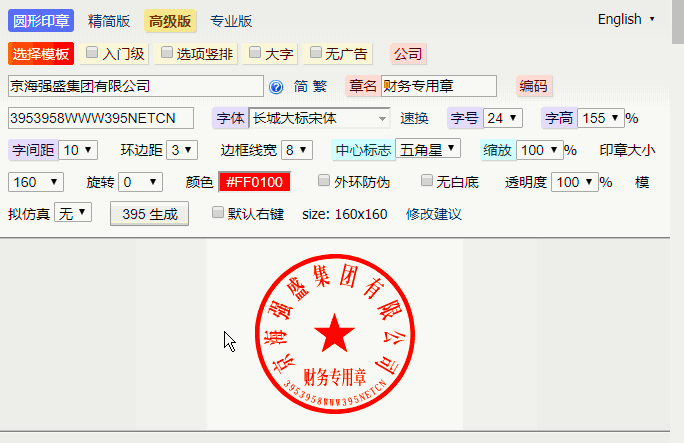
Task: Switch to 高级版 tab
Action: point(170,21)
